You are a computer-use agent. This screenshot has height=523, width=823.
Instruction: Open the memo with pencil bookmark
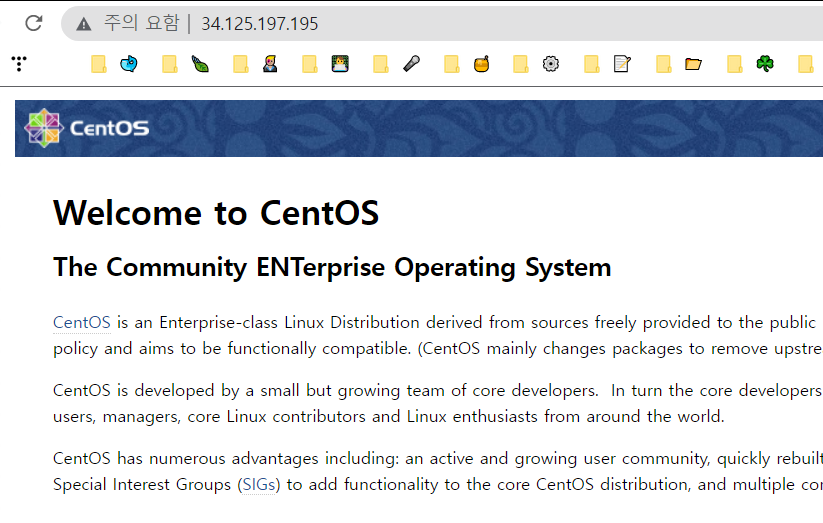pos(622,64)
